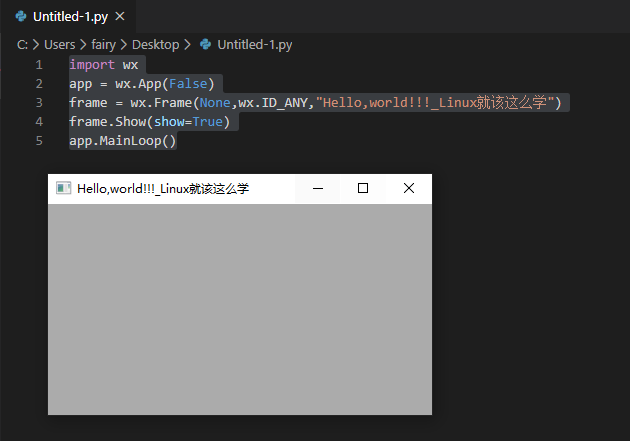Screen dimensions: 630x441
Task: Open the C: breadcrumb segment
Action: [x=22, y=45]
